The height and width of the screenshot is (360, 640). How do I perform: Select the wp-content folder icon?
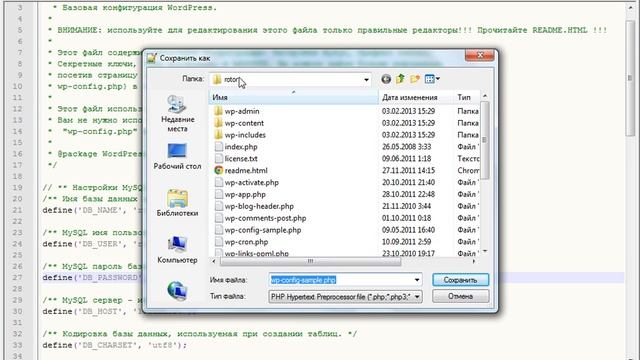[x=218, y=123]
